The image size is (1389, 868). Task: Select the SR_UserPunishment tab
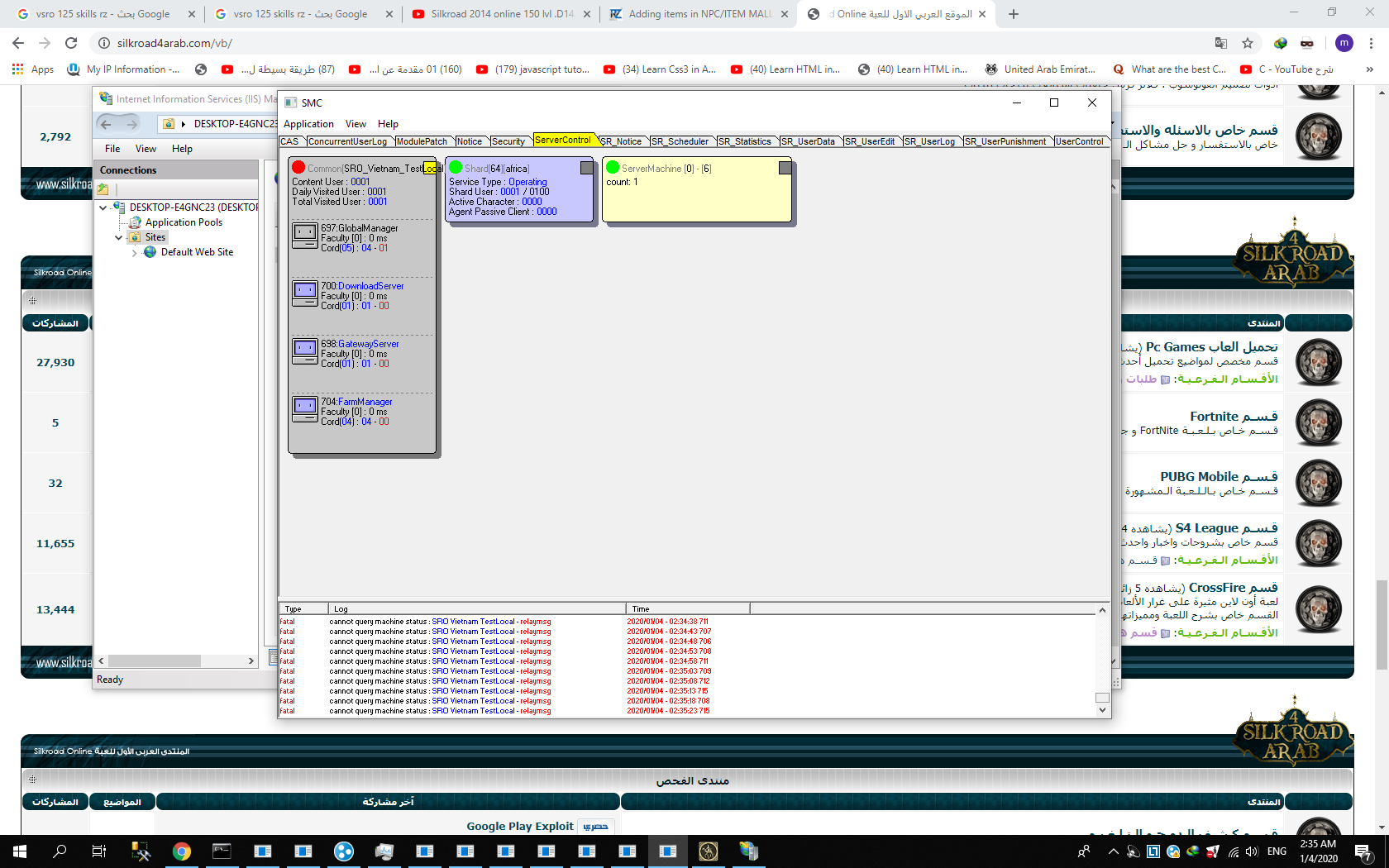tap(1005, 141)
